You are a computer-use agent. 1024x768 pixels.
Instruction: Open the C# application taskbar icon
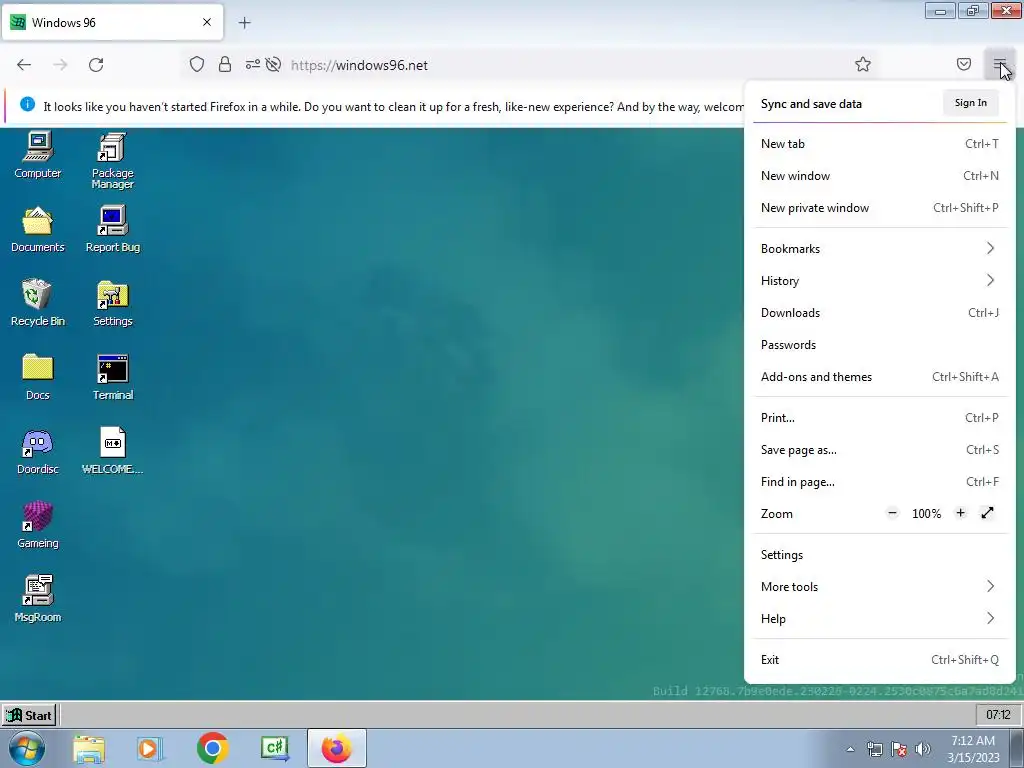coord(274,748)
